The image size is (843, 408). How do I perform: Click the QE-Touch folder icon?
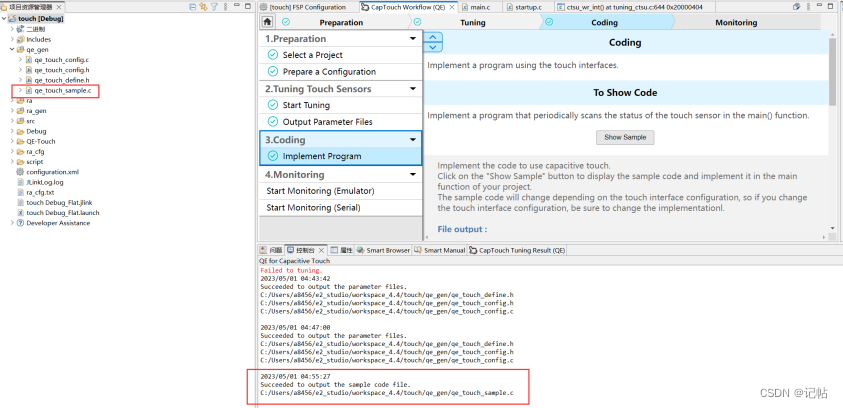21,141
